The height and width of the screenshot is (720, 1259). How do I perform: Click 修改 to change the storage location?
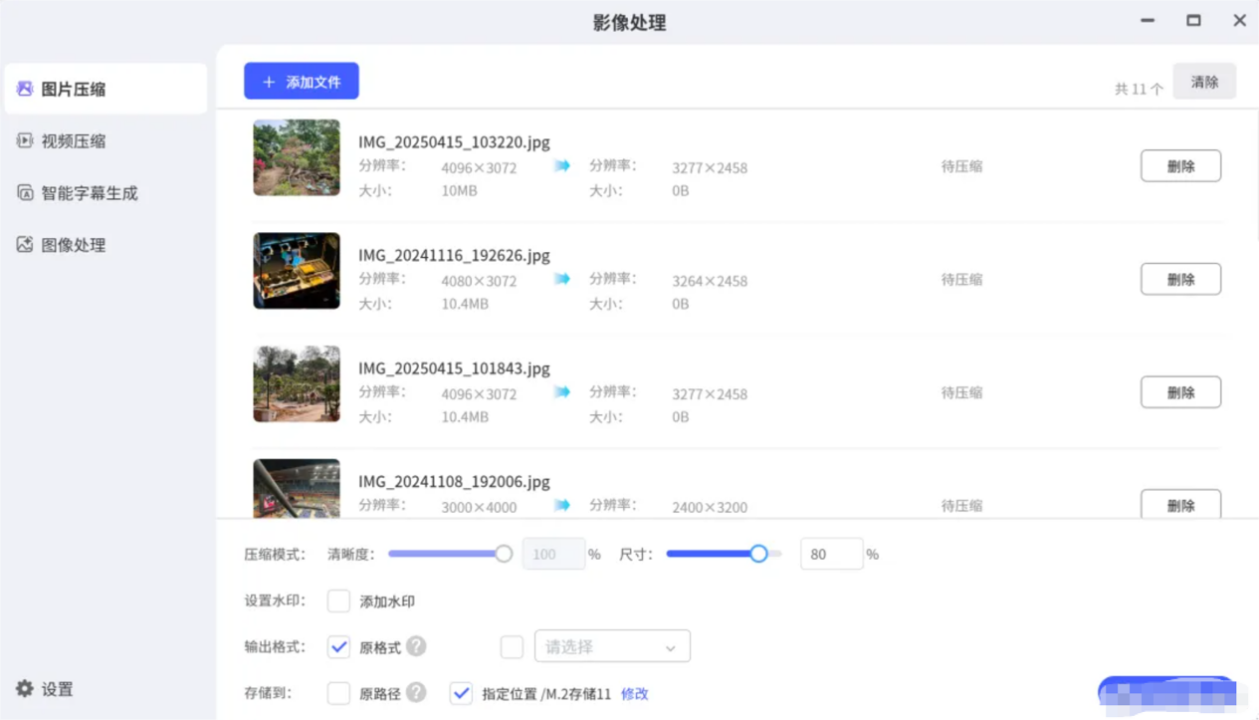pyautogui.click(x=634, y=692)
